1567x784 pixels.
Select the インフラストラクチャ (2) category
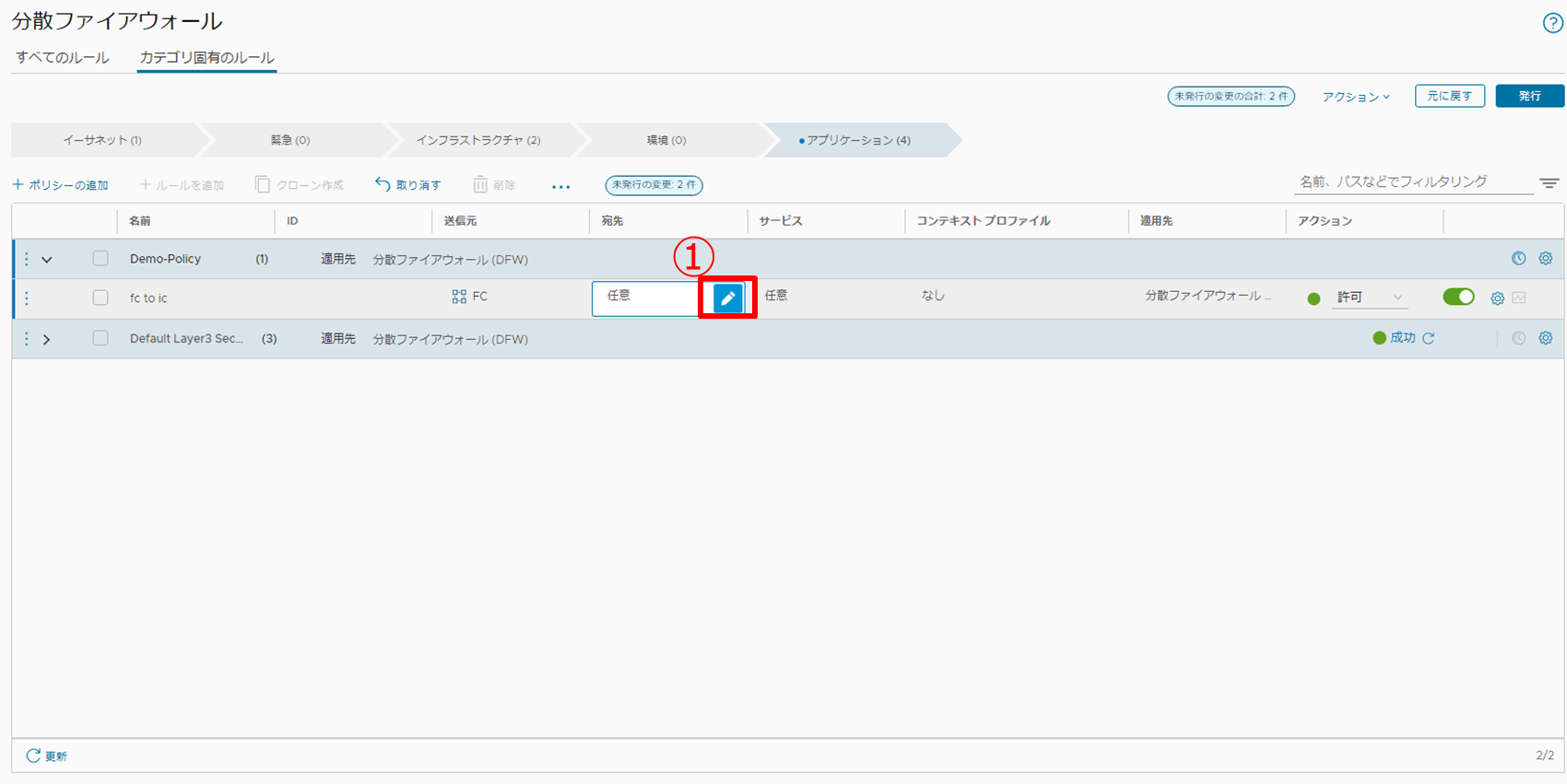pos(477,140)
